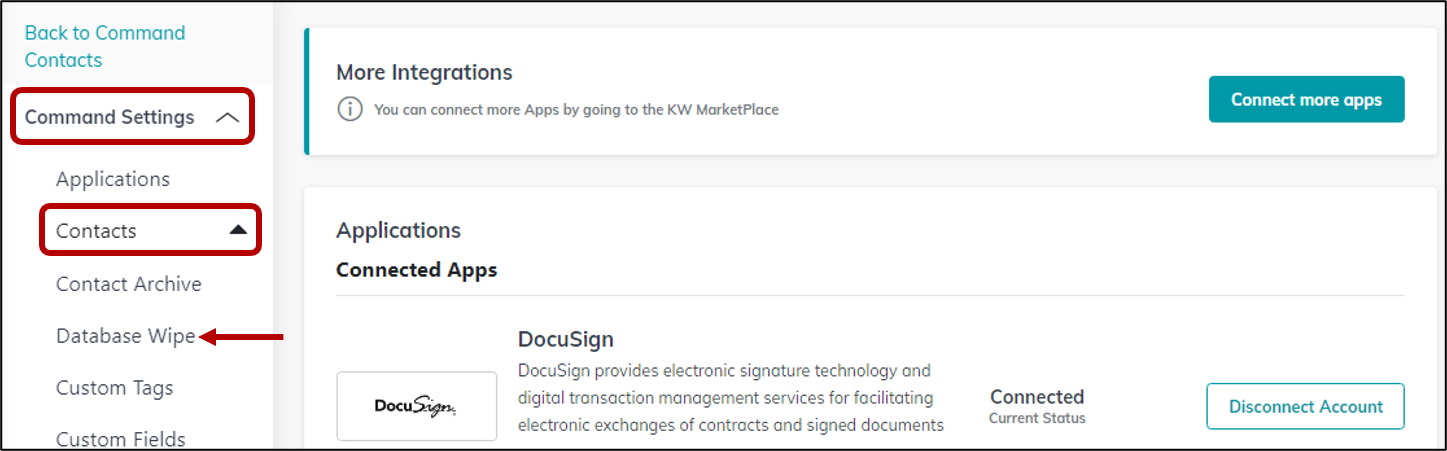Go back to Command Contacts
The width and height of the screenshot is (1447, 451).
[x=105, y=46]
